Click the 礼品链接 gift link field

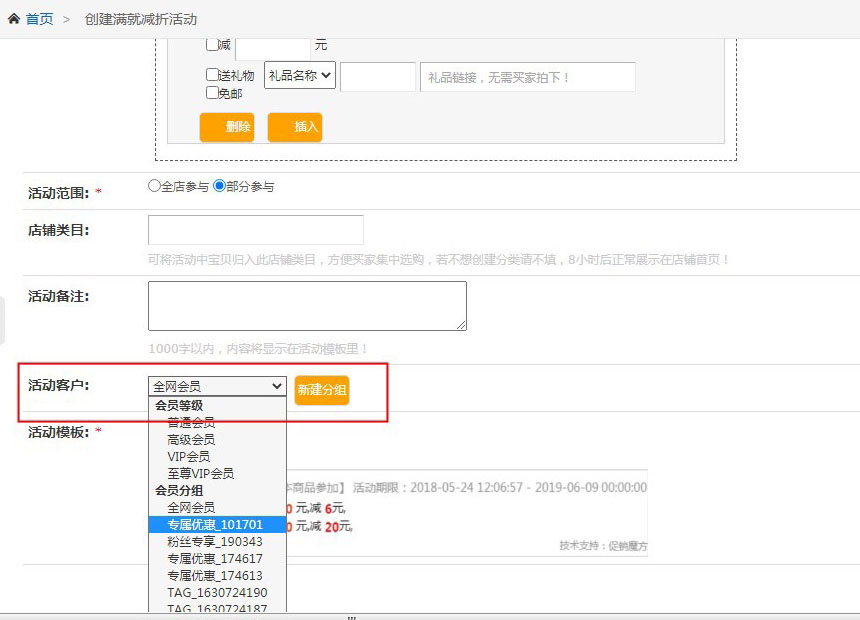pos(527,77)
